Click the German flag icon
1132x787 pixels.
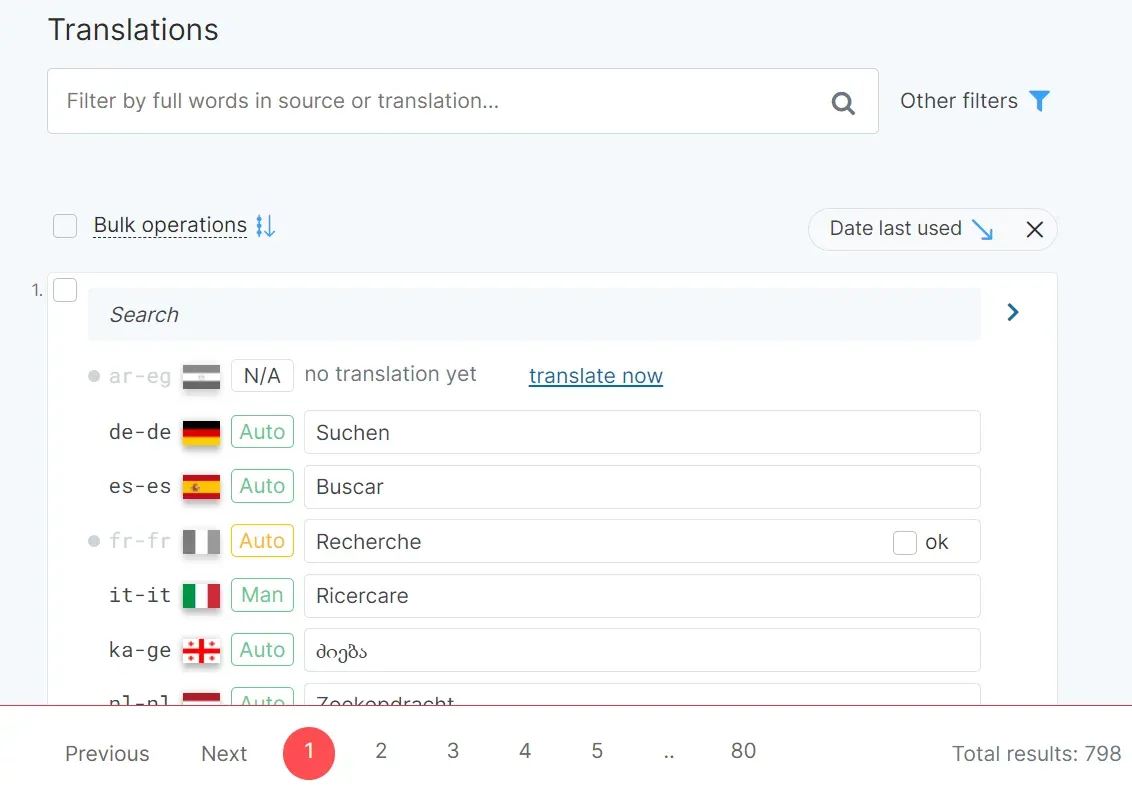(x=201, y=433)
